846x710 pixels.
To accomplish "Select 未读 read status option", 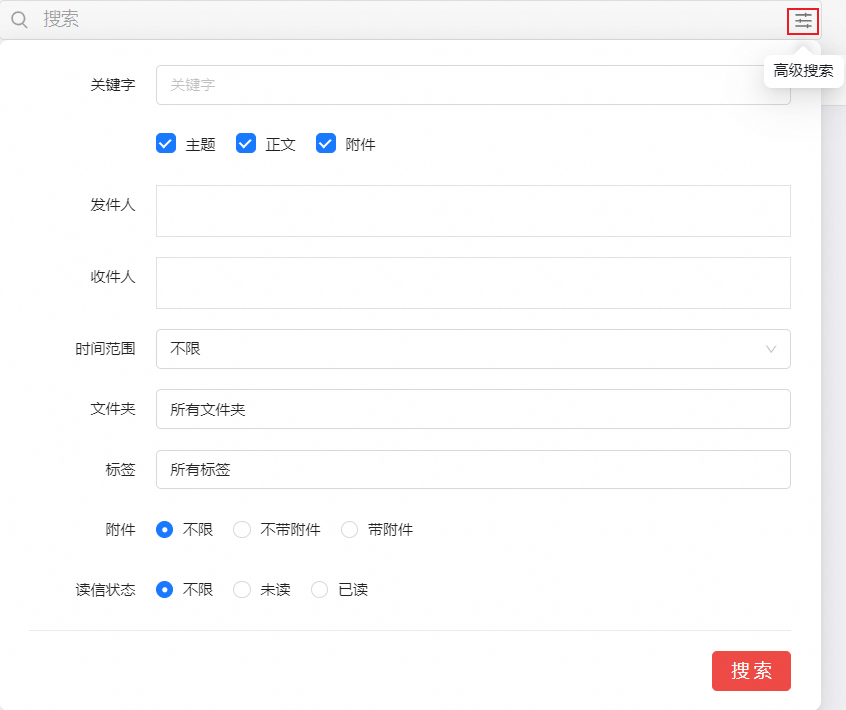I will coord(241,590).
